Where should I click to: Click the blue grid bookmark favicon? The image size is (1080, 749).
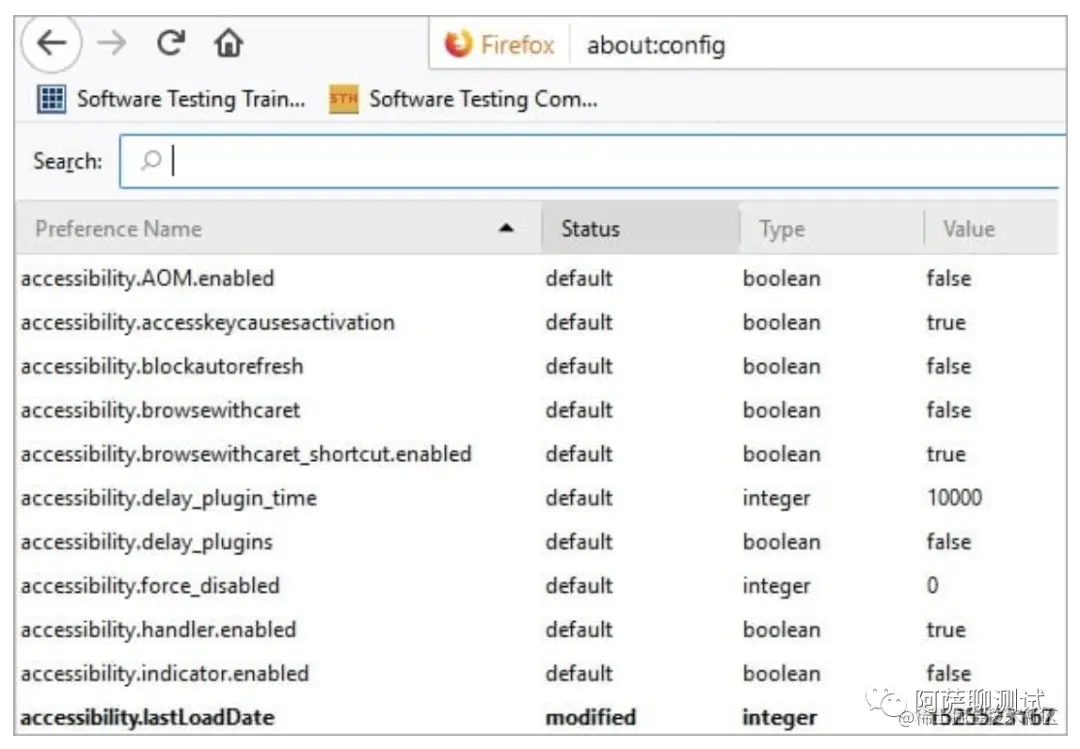click(51, 99)
